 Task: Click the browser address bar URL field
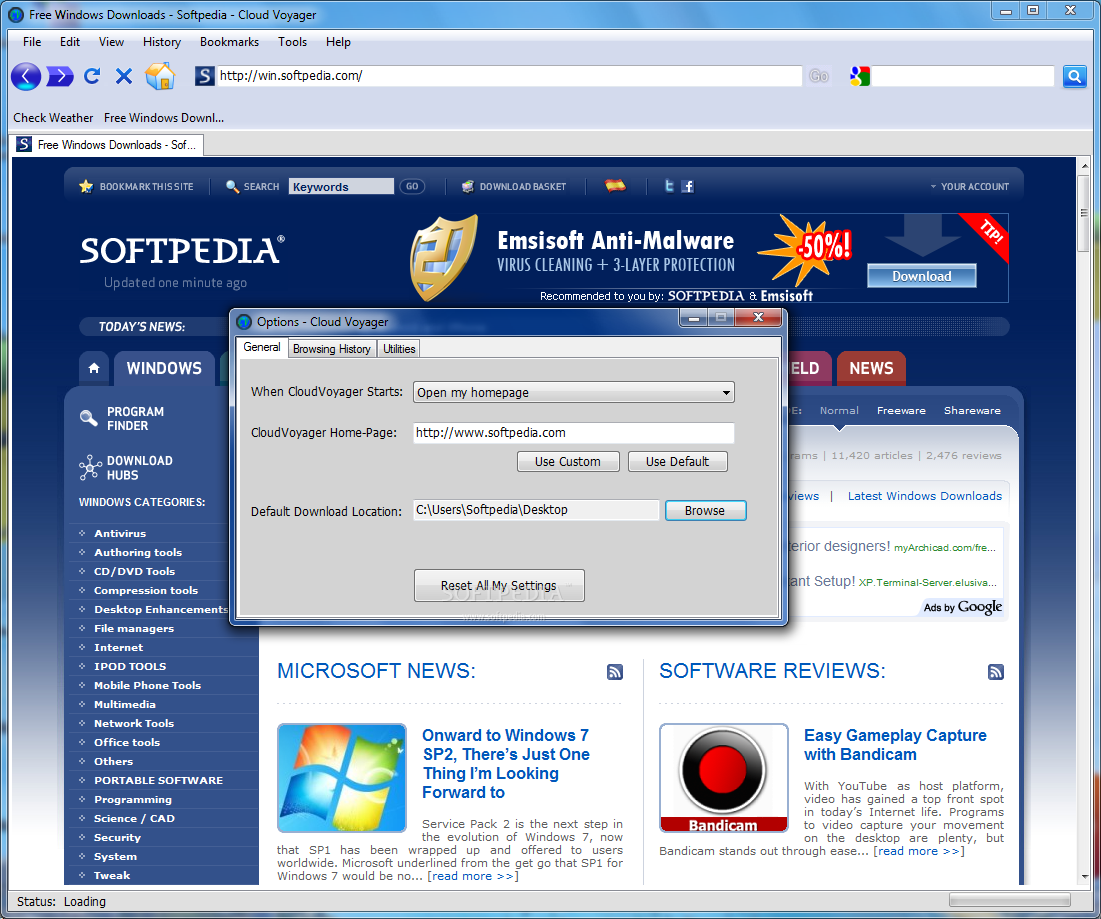click(x=509, y=76)
